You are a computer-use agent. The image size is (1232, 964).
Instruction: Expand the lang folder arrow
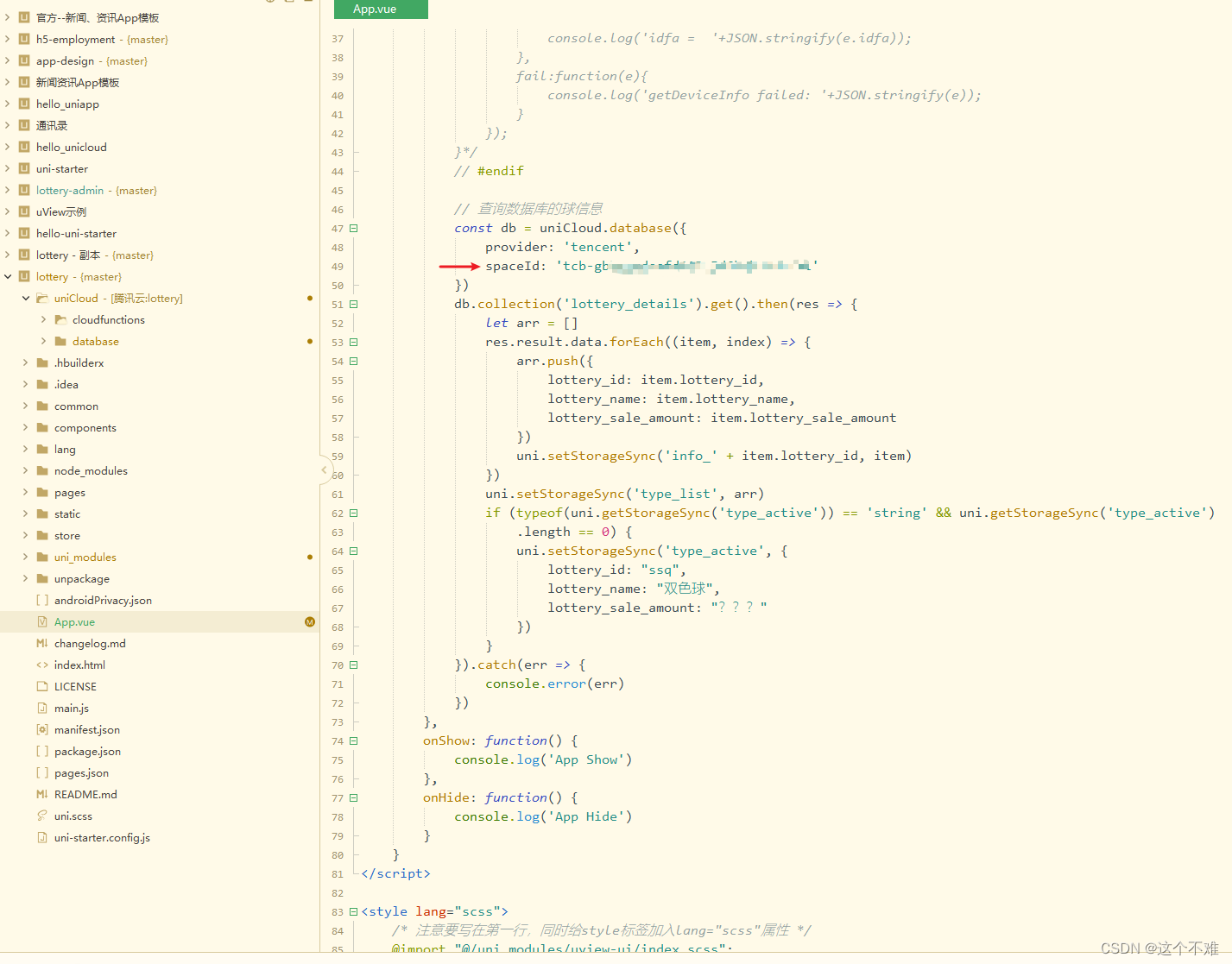pyautogui.click(x=26, y=449)
